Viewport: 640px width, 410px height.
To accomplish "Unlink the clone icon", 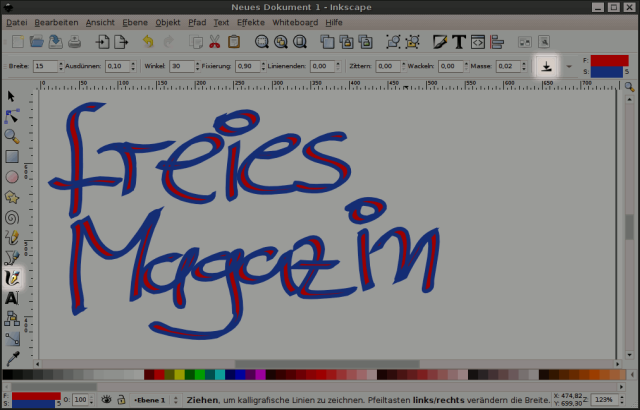I will click(x=366, y=42).
